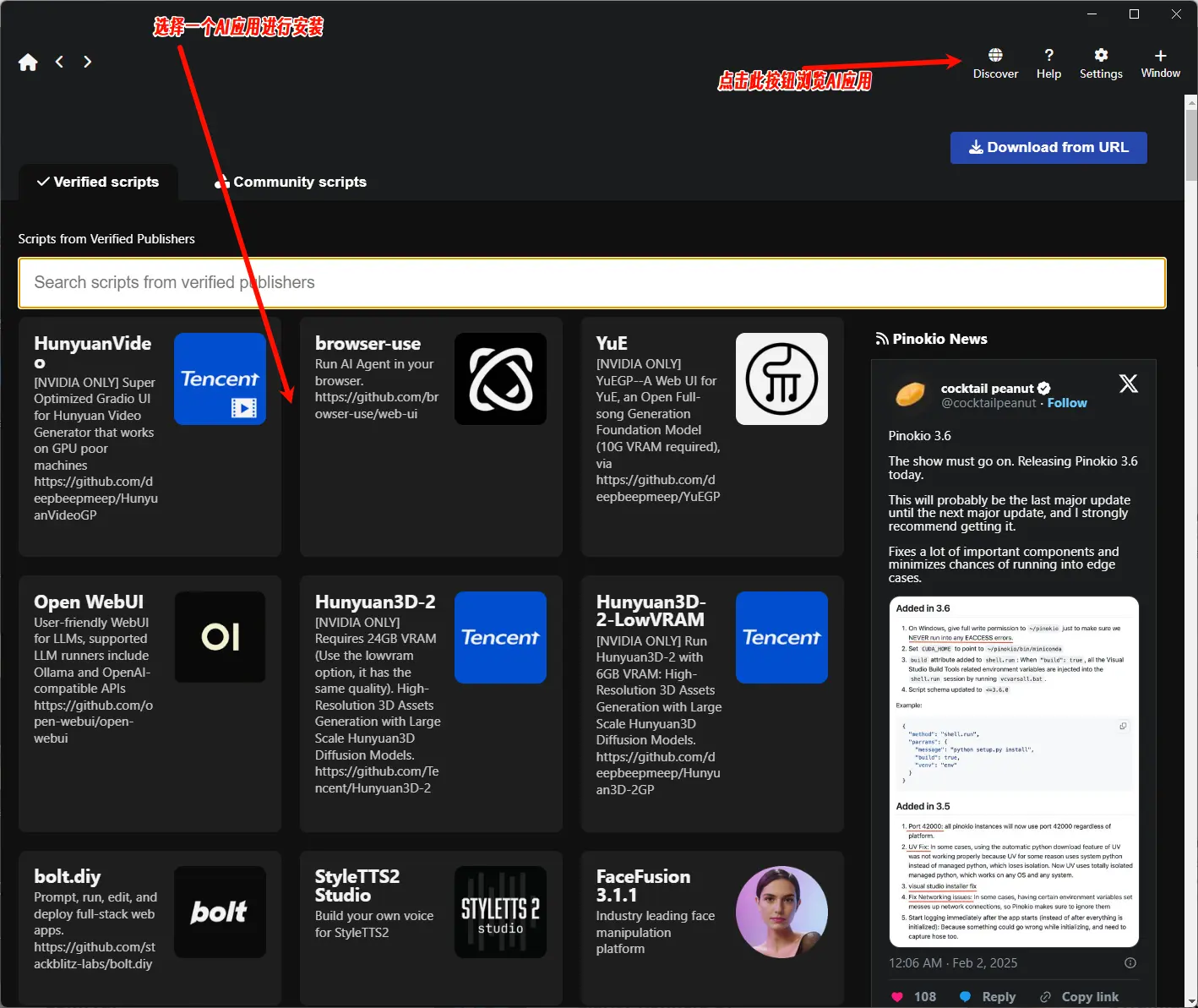This screenshot has width=1198, height=1008.
Task: Open the Discover globe icon
Action: click(x=995, y=56)
